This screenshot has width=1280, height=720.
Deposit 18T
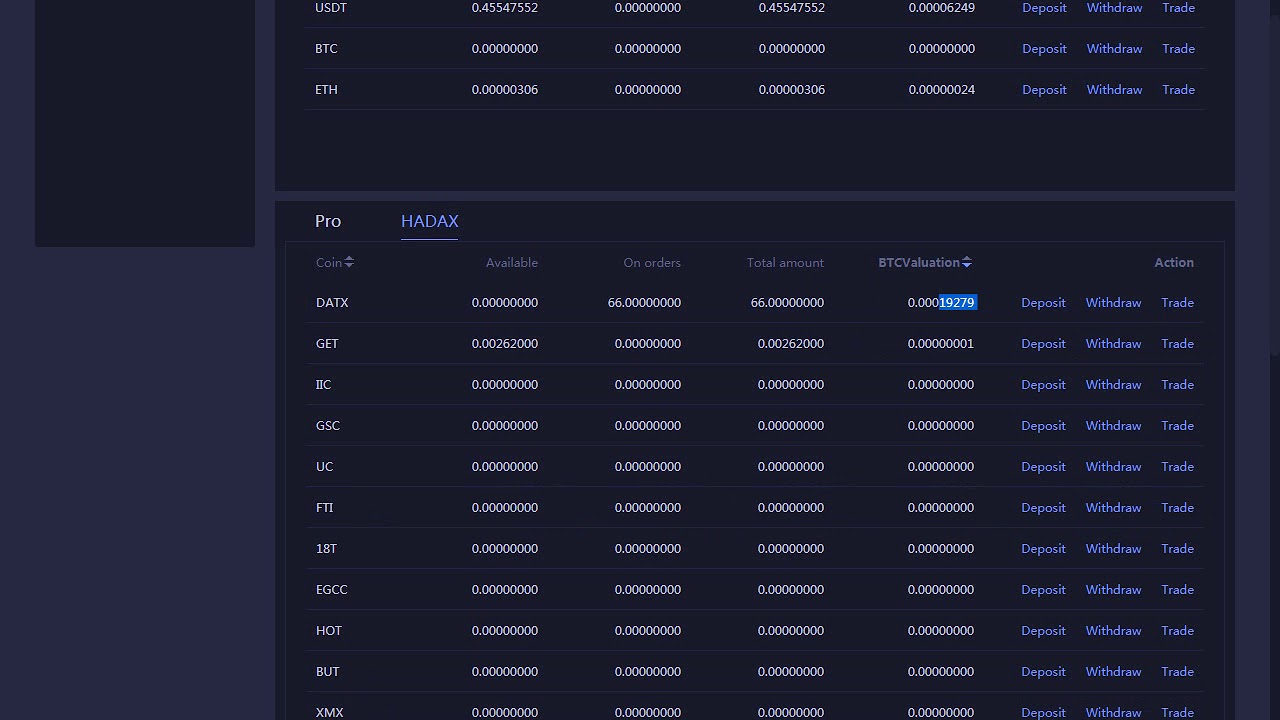pos(1043,548)
